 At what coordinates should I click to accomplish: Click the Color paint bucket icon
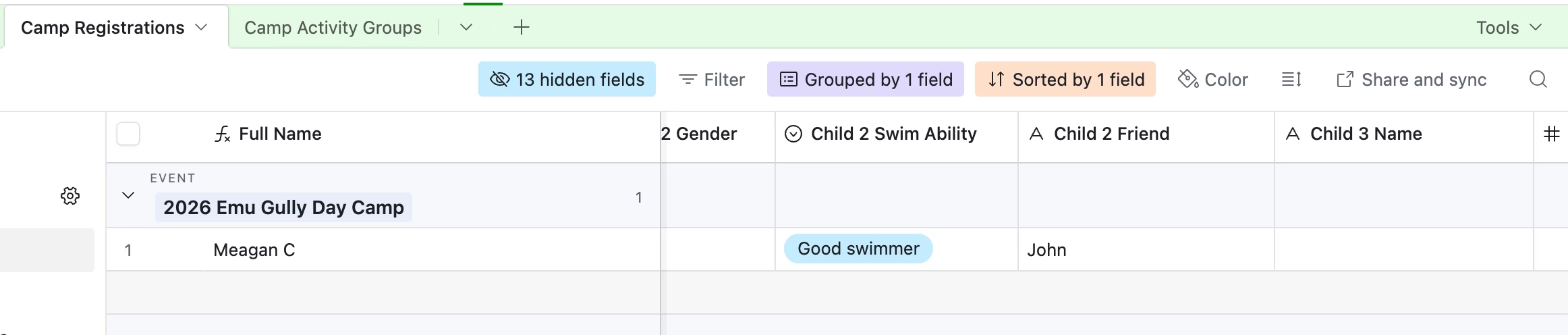[x=1187, y=79]
